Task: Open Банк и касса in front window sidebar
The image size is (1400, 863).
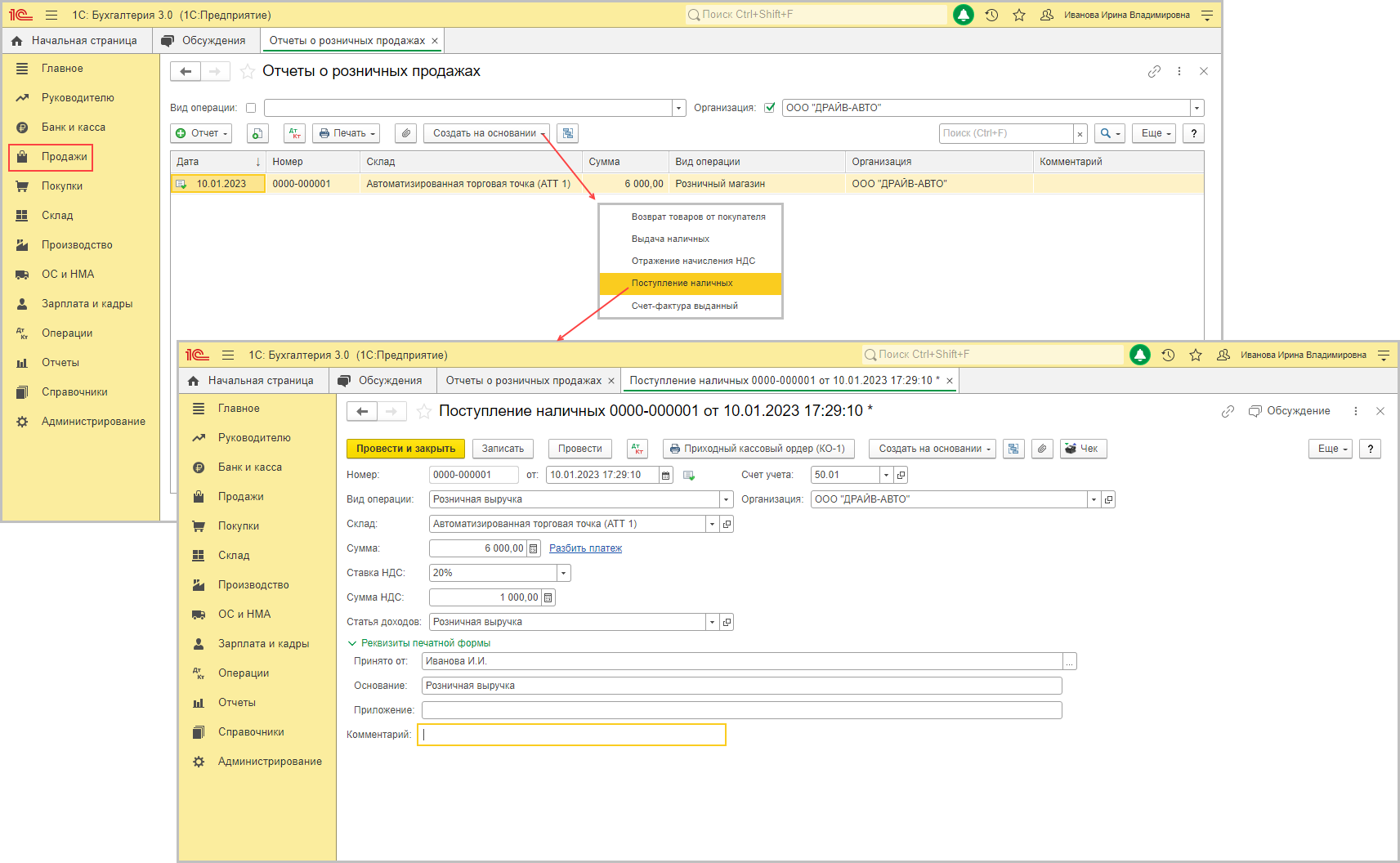Action: pyautogui.click(x=249, y=467)
